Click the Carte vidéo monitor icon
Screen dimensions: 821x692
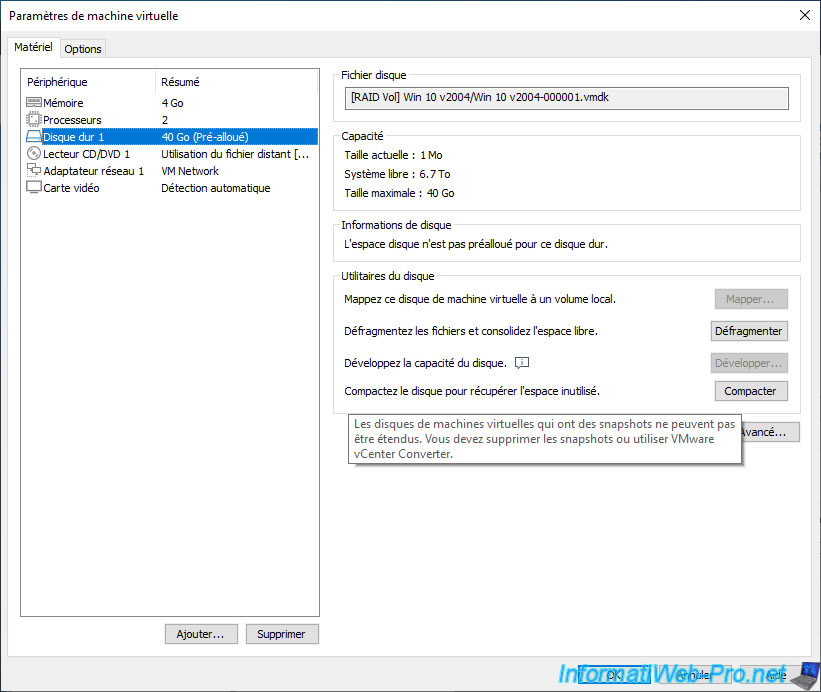(34, 188)
